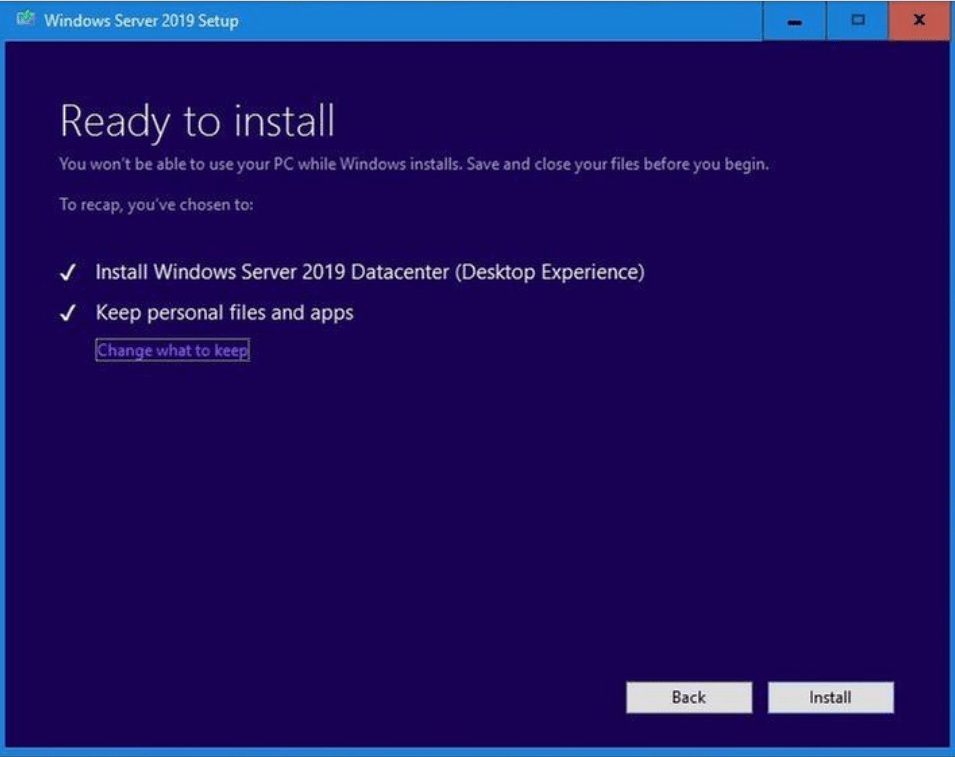The image size is (955, 757).
Task: Click the Install button
Action: (x=830, y=698)
